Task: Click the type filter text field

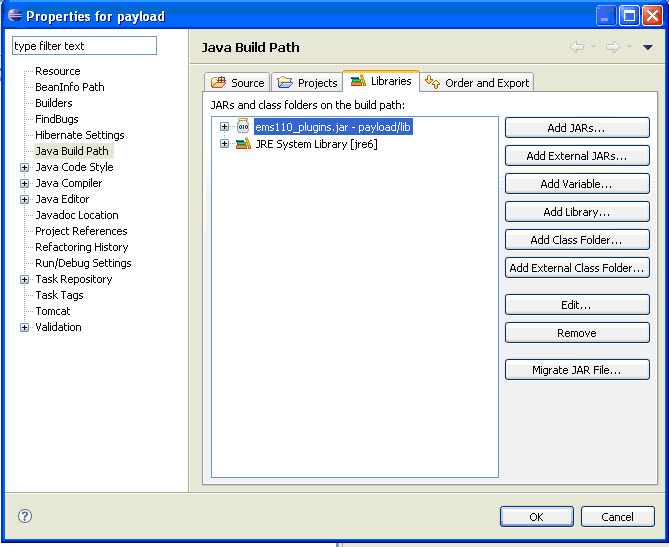Action: 84,46
